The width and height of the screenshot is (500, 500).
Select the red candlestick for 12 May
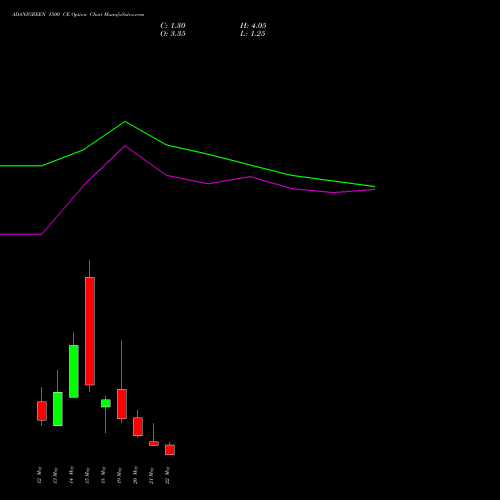42,411
